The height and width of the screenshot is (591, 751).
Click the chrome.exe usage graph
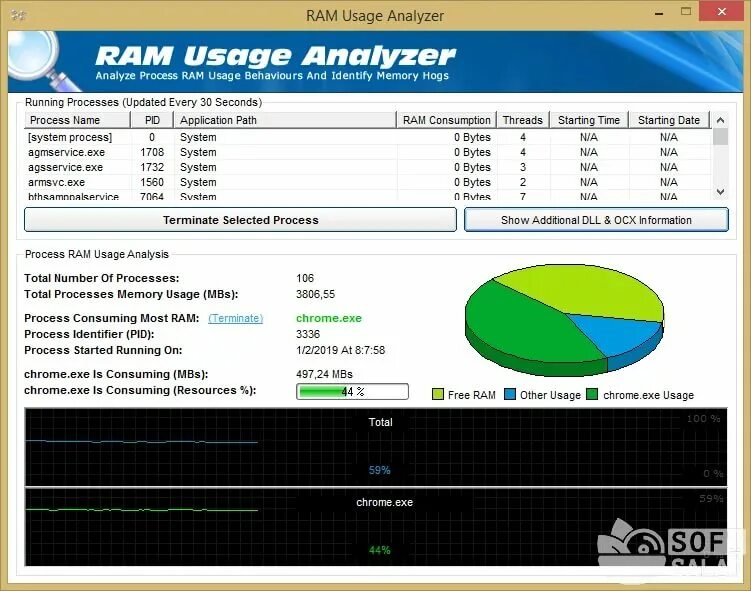point(376,527)
